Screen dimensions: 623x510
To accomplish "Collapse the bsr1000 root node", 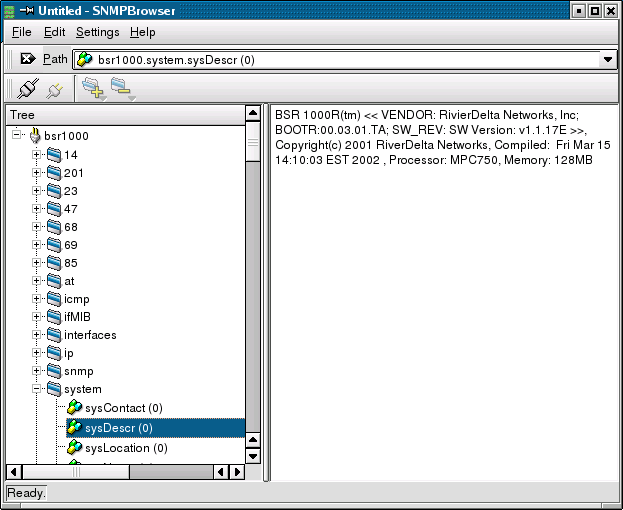I will pyautogui.click(x=16, y=135).
